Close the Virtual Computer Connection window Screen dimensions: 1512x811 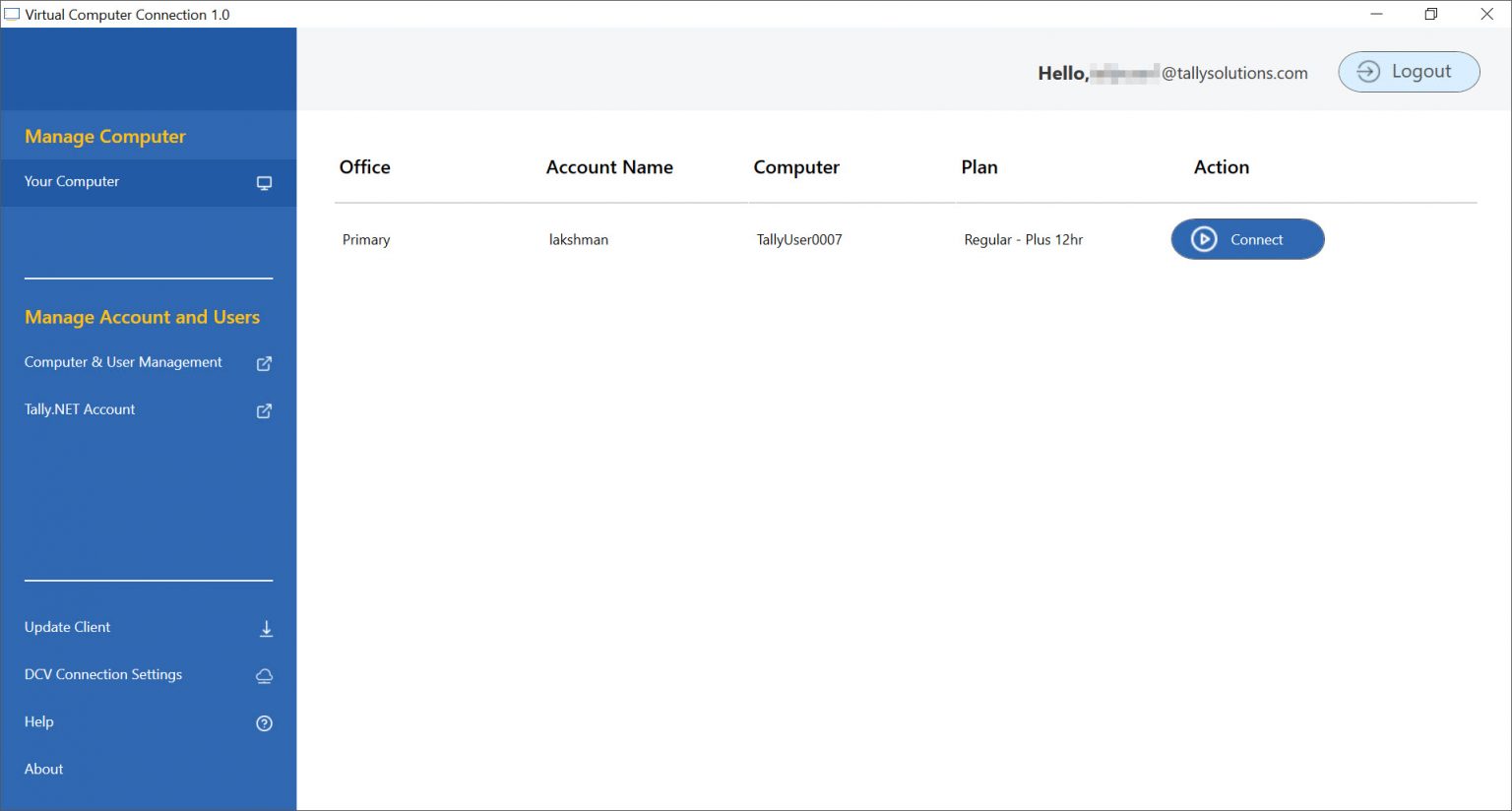point(1487,14)
